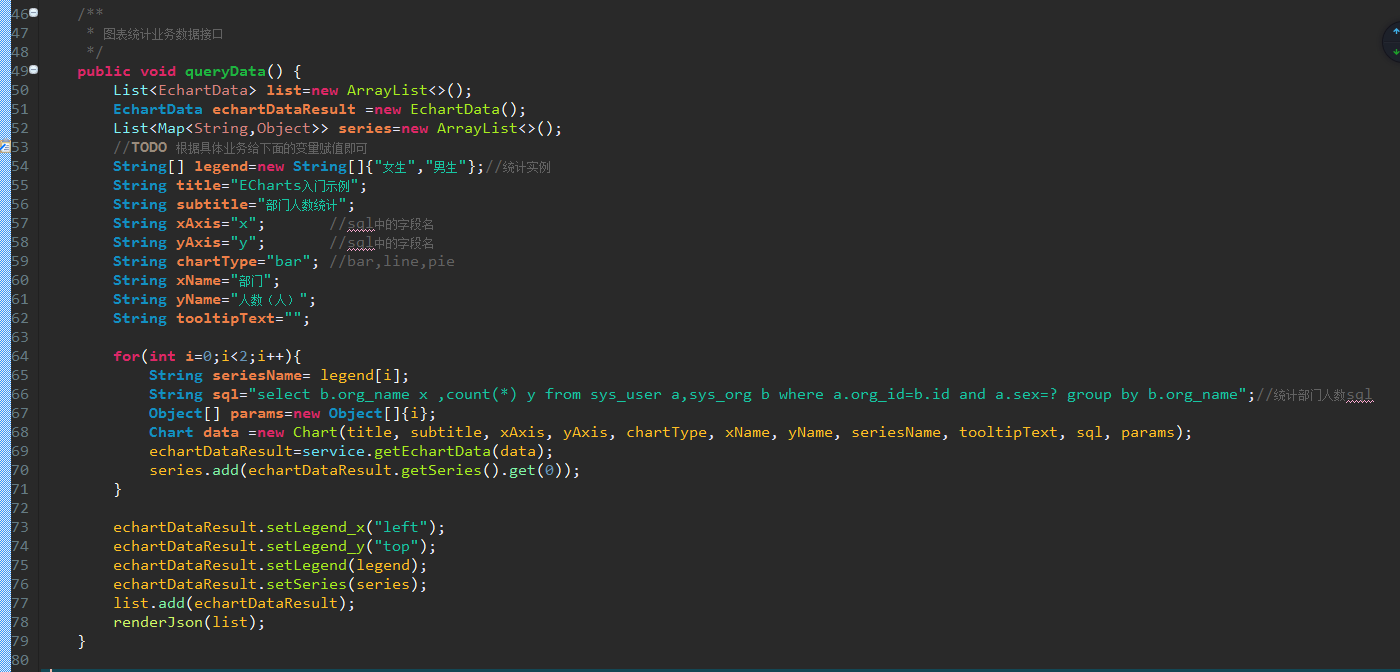Click the renderJson(list) statement

point(189,622)
